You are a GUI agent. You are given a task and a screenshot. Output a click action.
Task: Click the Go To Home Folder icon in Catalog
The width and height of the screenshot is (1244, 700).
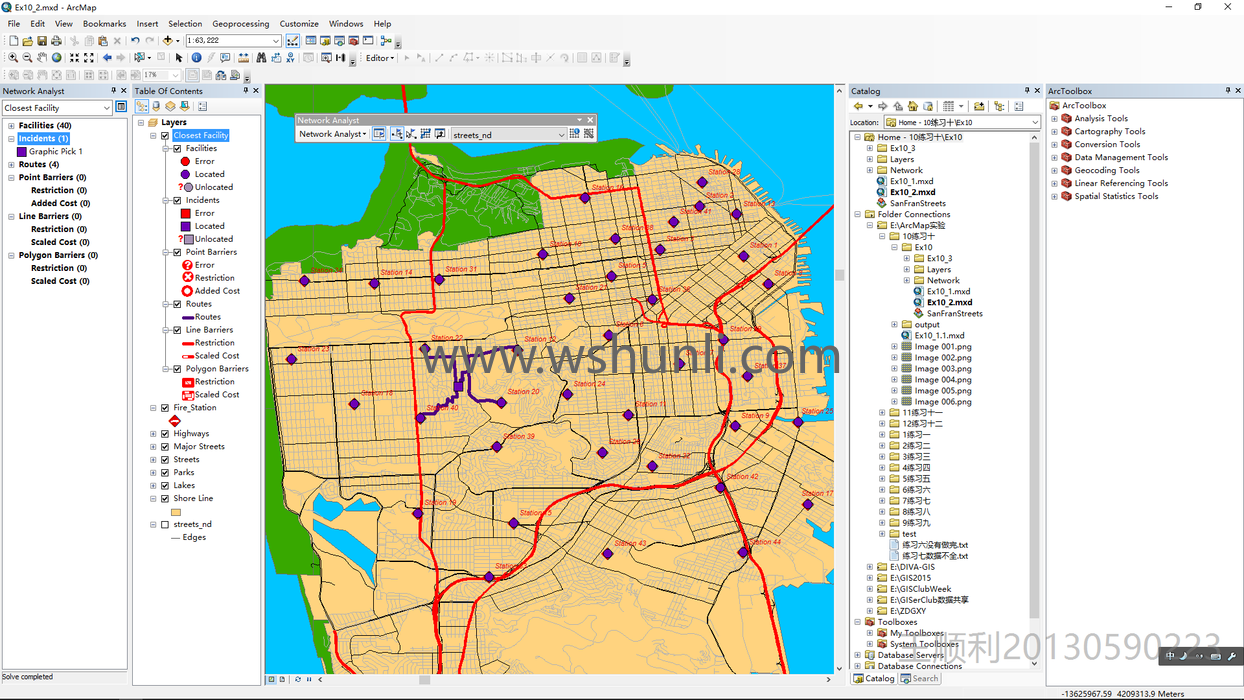coord(913,106)
